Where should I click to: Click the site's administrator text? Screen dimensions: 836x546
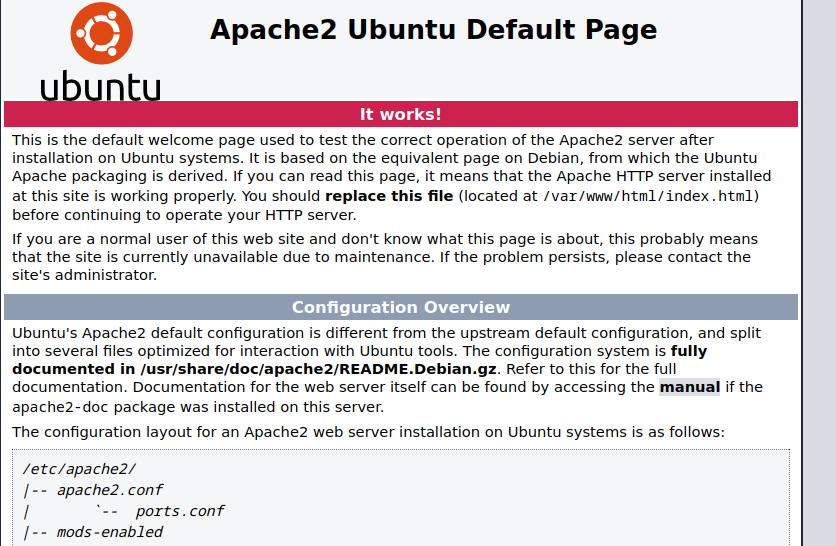(x=84, y=275)
